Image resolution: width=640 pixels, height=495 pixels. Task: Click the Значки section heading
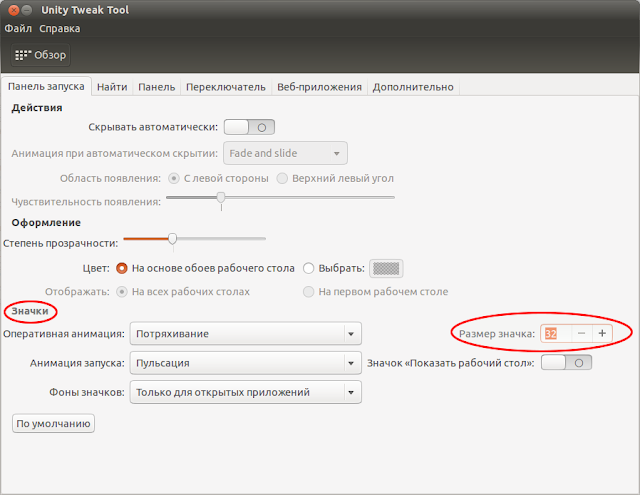pos(30,311)
